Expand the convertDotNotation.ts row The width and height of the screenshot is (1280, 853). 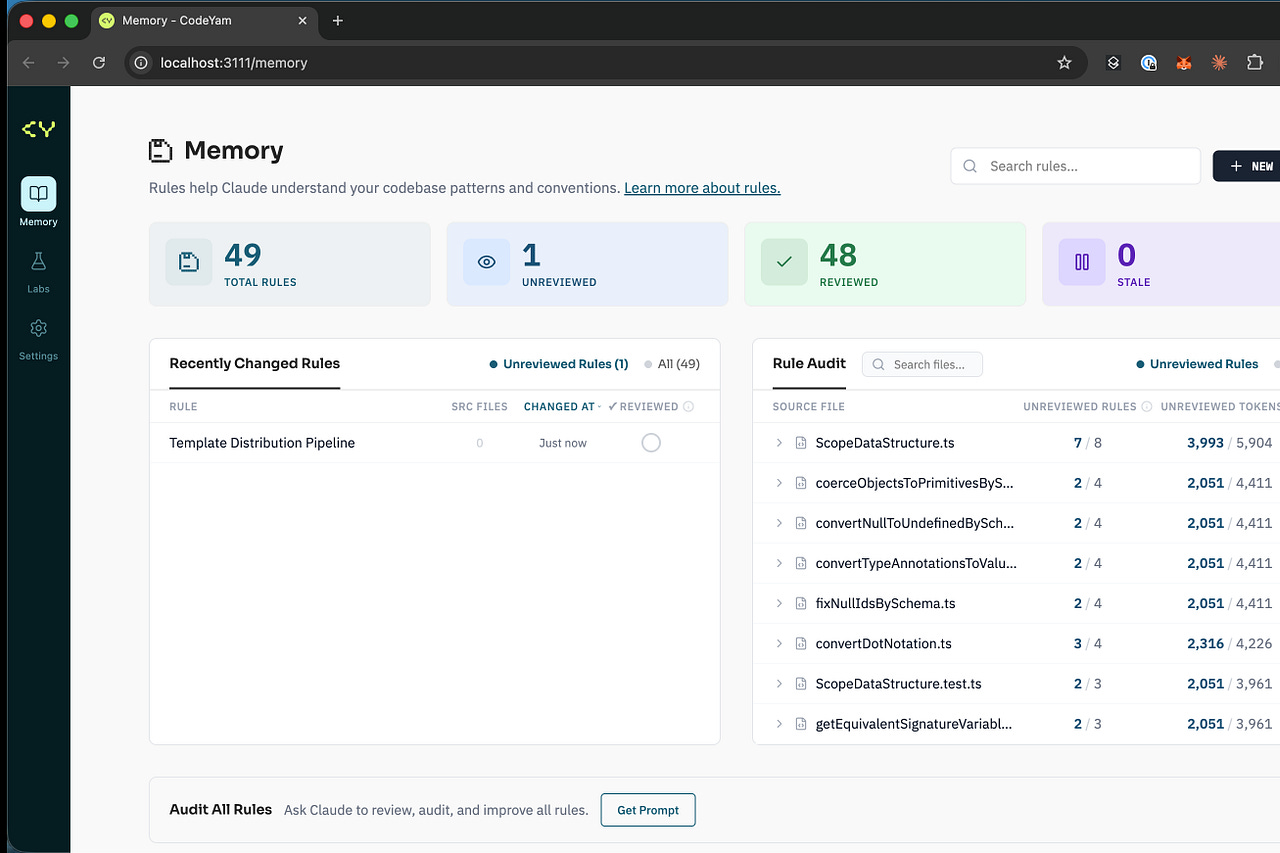[779, 644]
